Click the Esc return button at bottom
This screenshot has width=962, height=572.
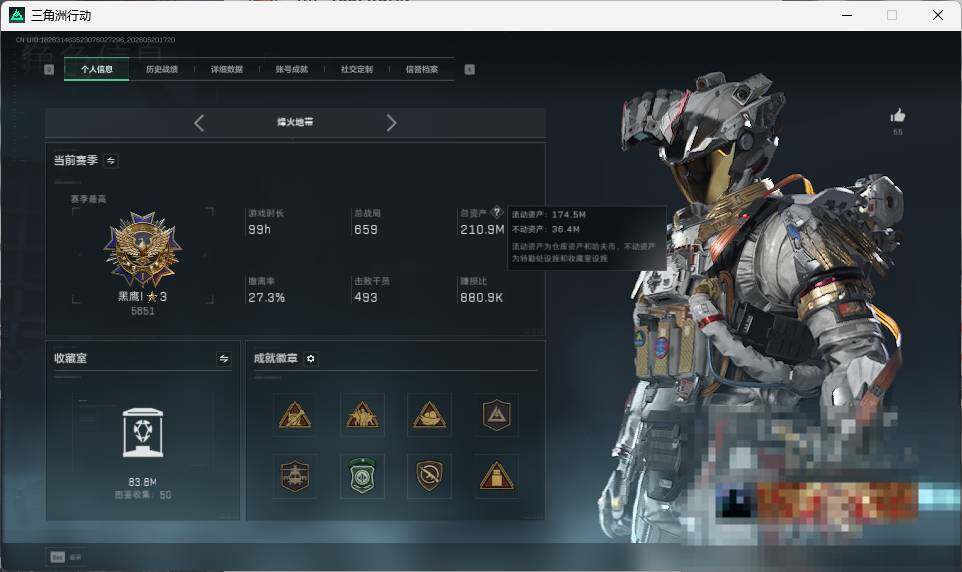pos(66,557)
